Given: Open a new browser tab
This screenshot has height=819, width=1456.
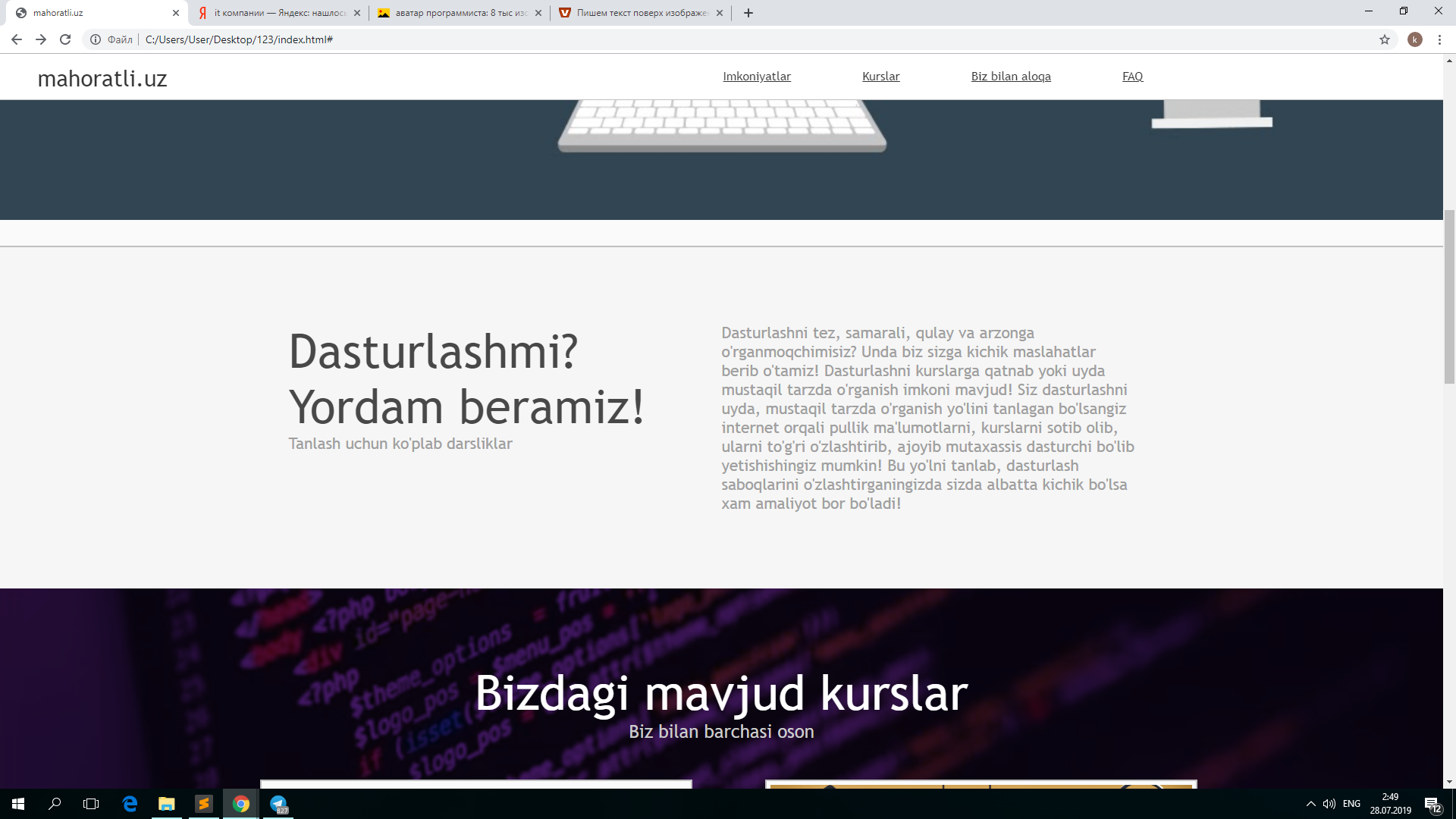Looking at the screenshot, I should click(748, 13).
